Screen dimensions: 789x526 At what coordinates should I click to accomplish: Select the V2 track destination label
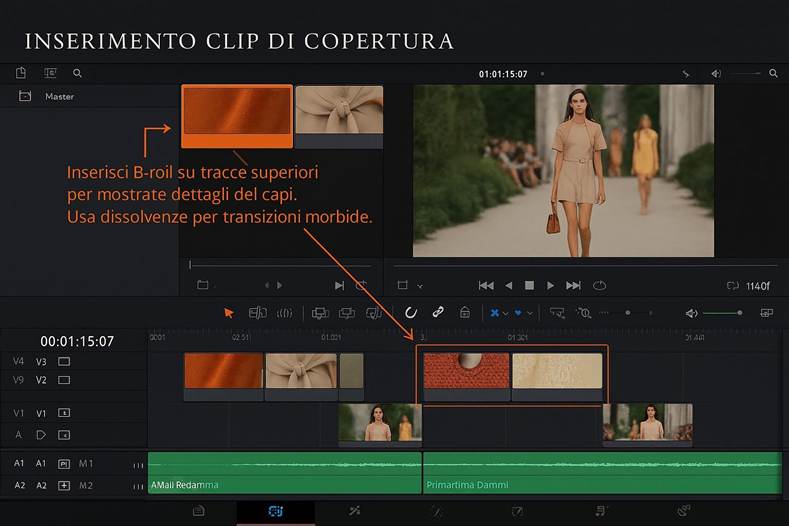[41, 380]
